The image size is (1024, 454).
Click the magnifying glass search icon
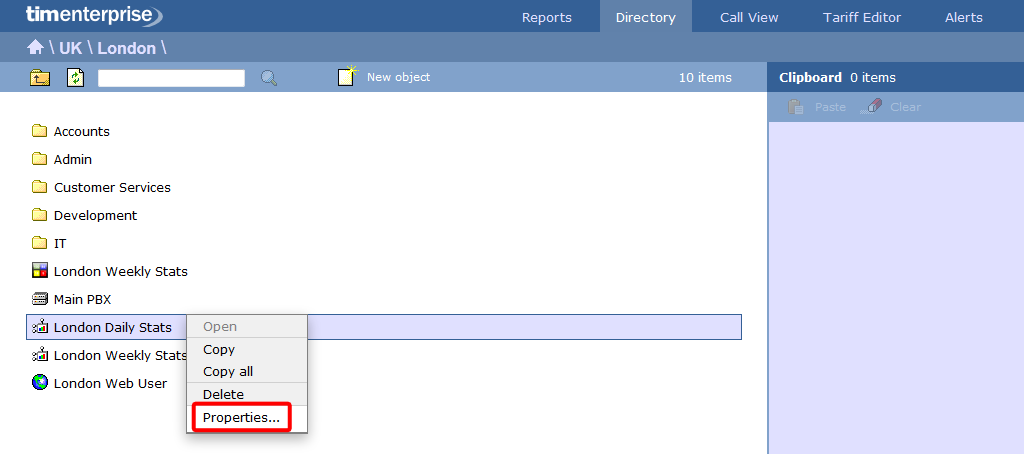click(x=268, y=78)
